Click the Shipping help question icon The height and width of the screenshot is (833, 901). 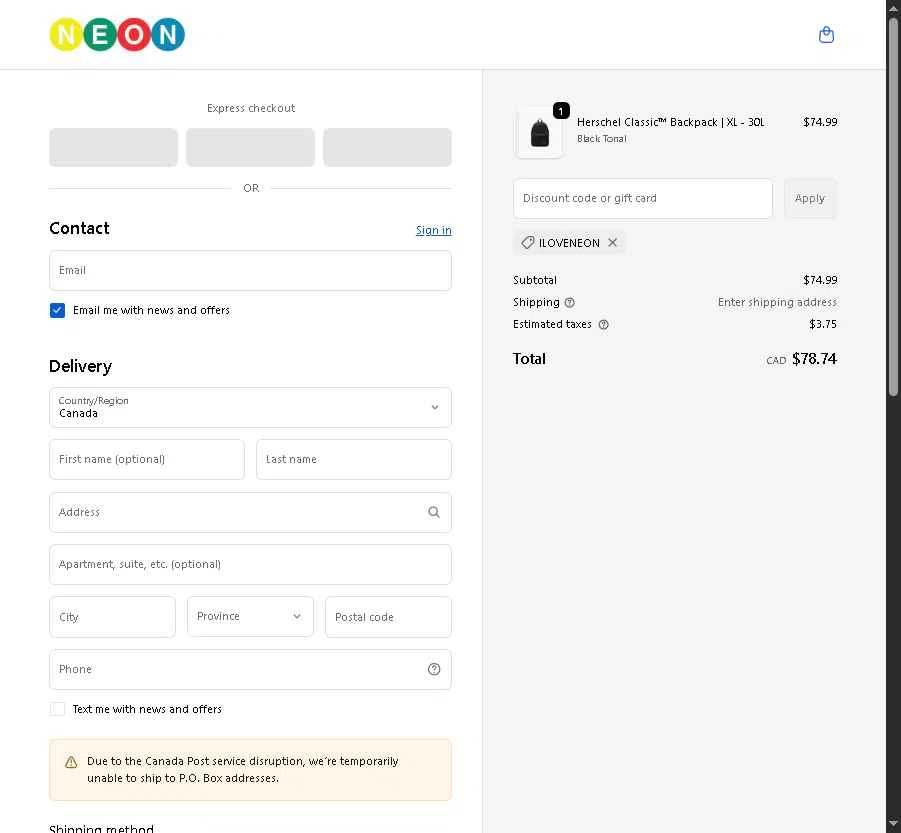coord(569,302)
